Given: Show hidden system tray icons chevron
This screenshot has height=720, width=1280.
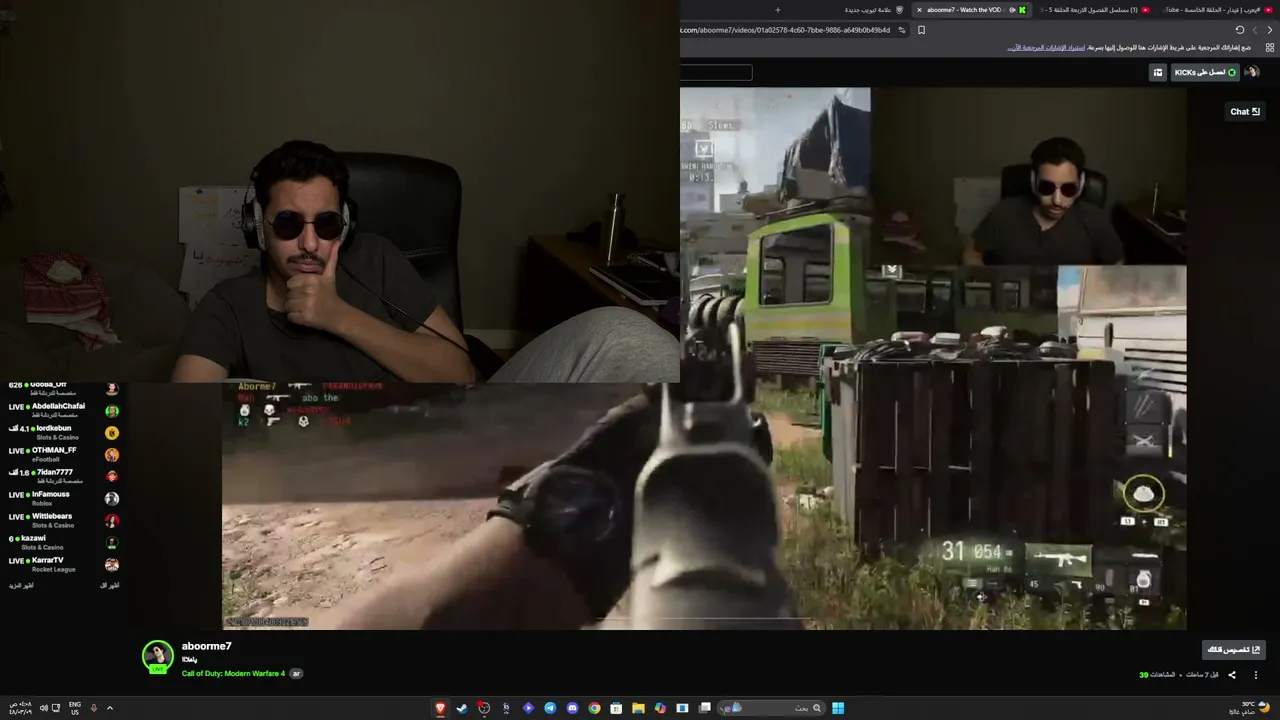Looking at the screenshot, I should click(x=110, y=708).
